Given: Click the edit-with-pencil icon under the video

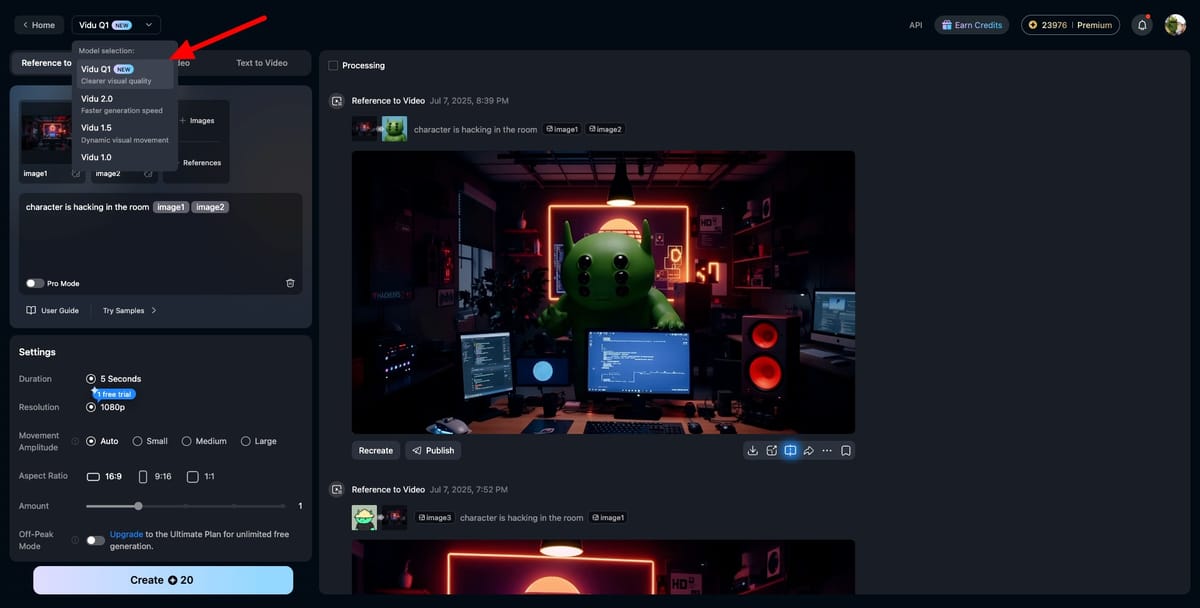Looking at the screenshot, I should coord(772,451).
